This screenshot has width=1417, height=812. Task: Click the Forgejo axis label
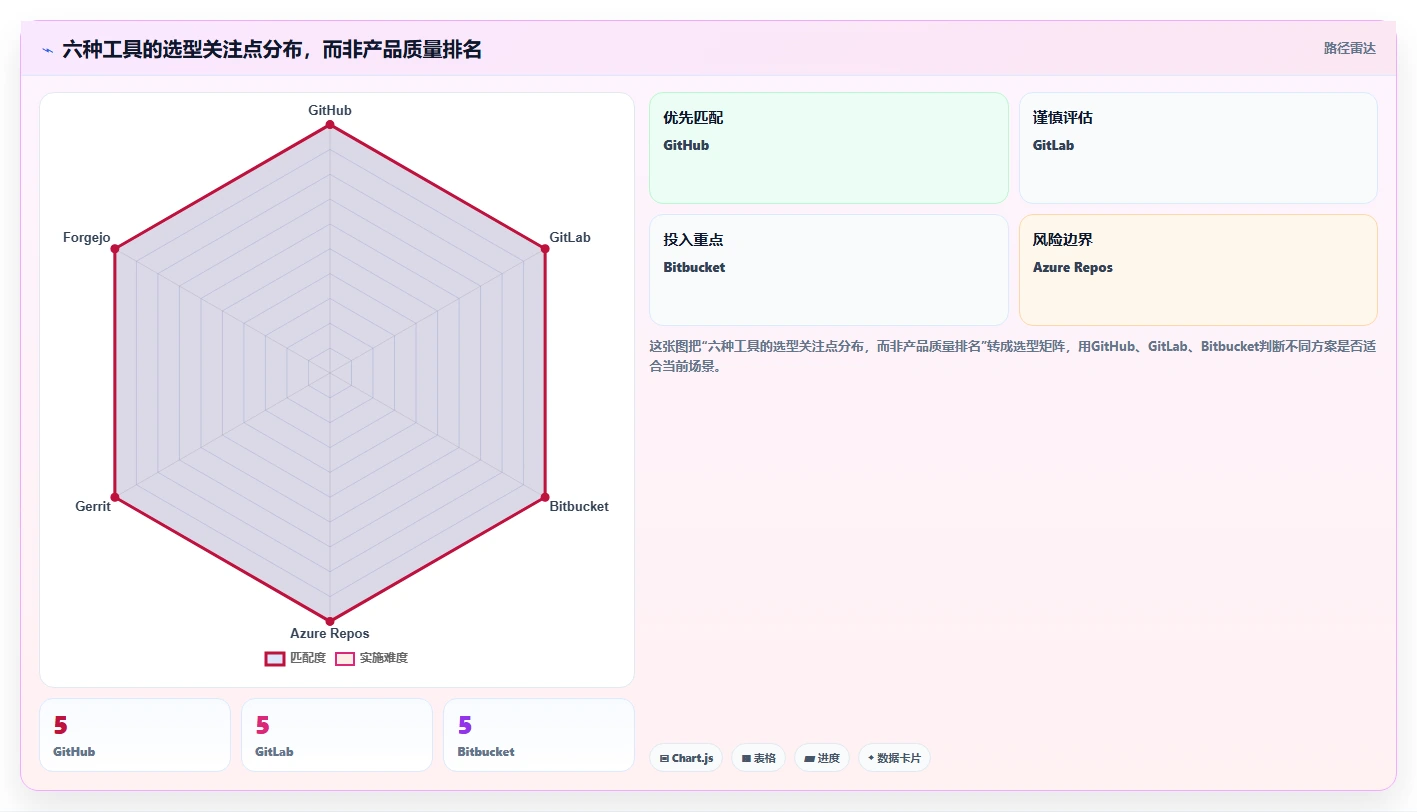click(86, 238)
